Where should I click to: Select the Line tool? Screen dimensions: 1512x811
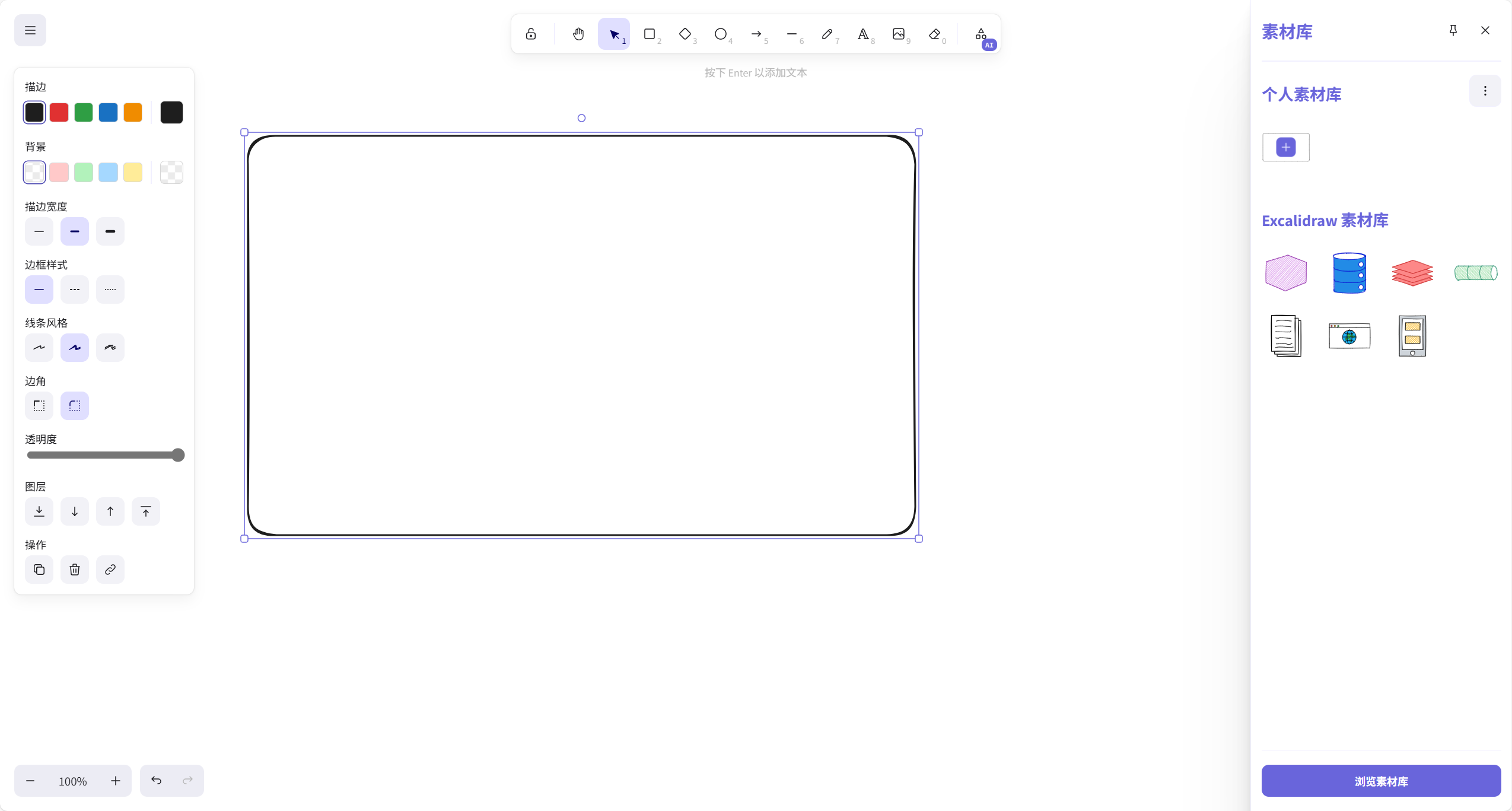[x=792, y=34]
